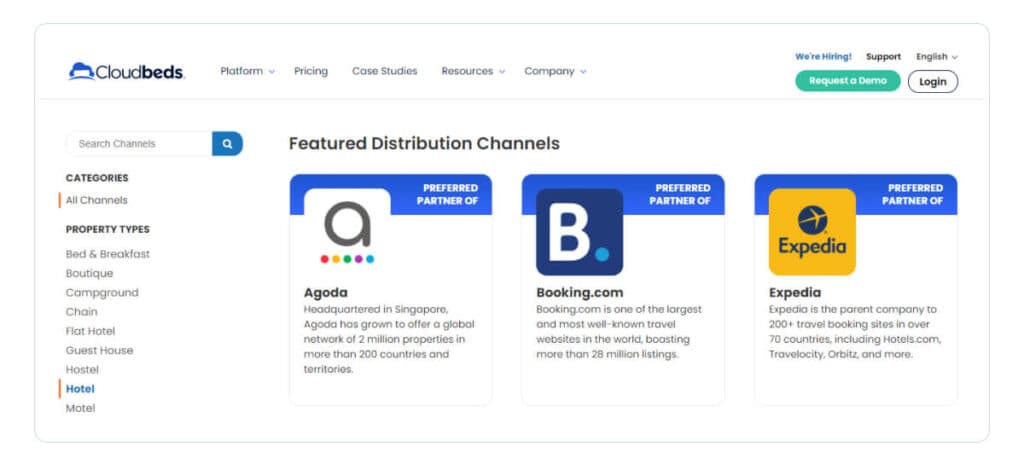Click the Agoda description text
Screen dimensions: 1024x469
389,339
